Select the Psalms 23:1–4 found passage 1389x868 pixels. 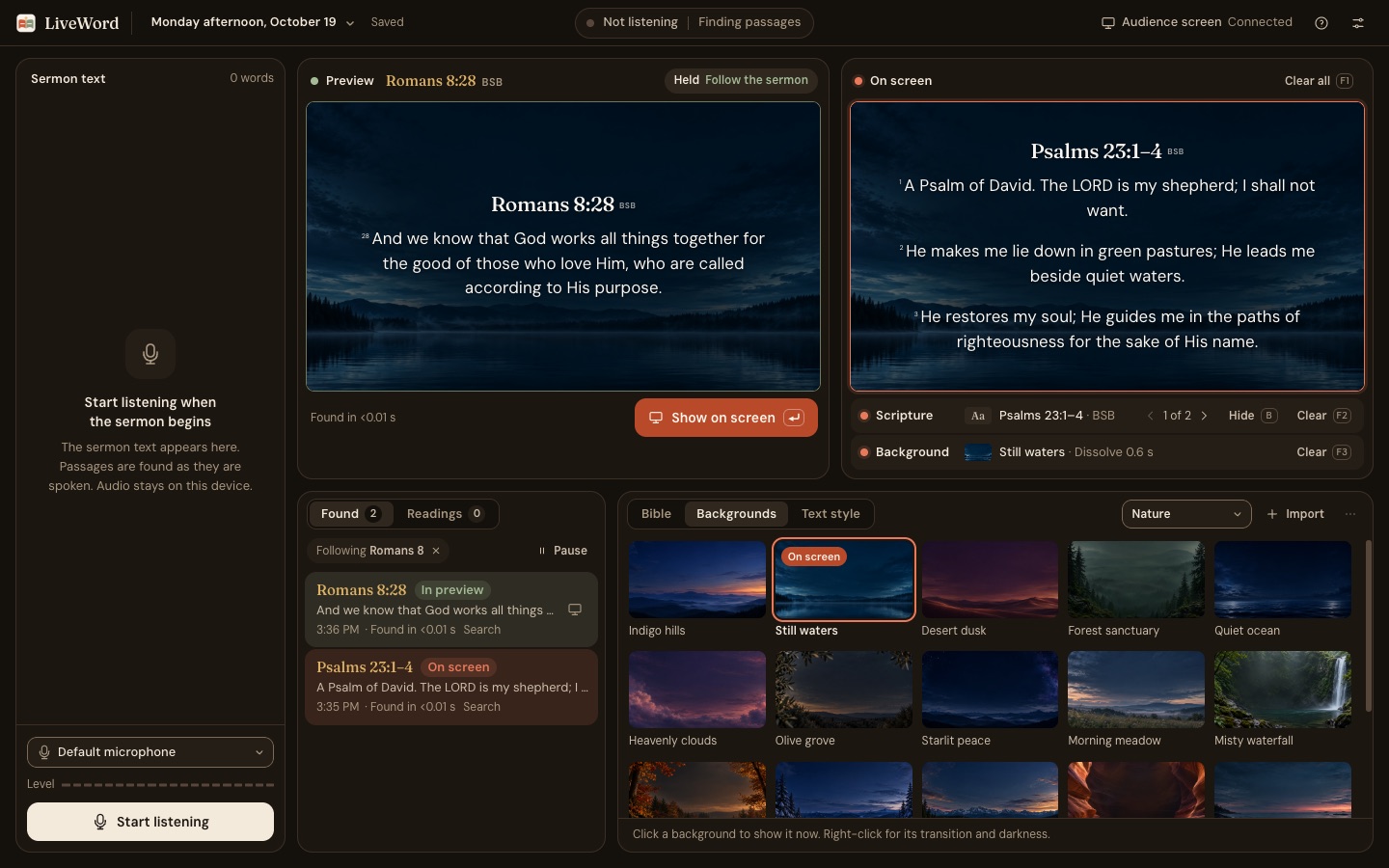[x=451, y=688]
